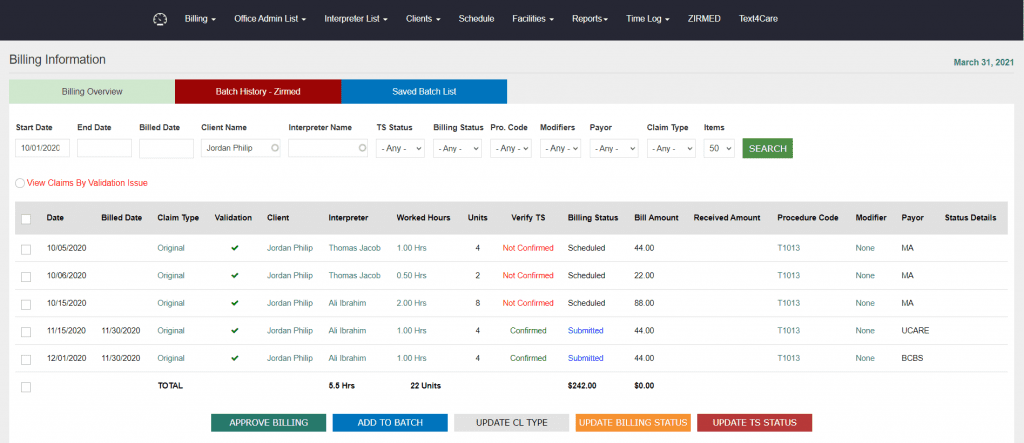
Task: Click the UPDATE BILLING STATUS orange button
Action: (632, 422)
